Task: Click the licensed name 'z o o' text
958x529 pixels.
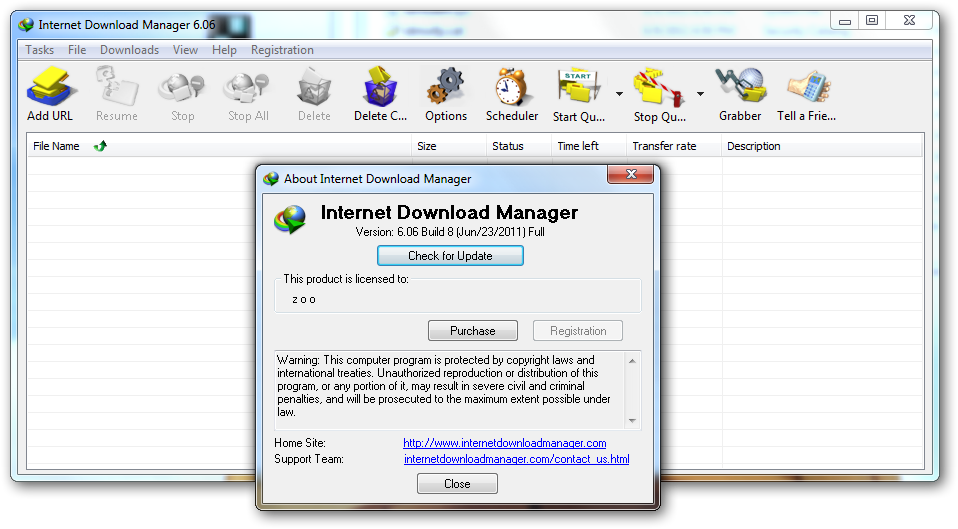Action: [304, 299]
